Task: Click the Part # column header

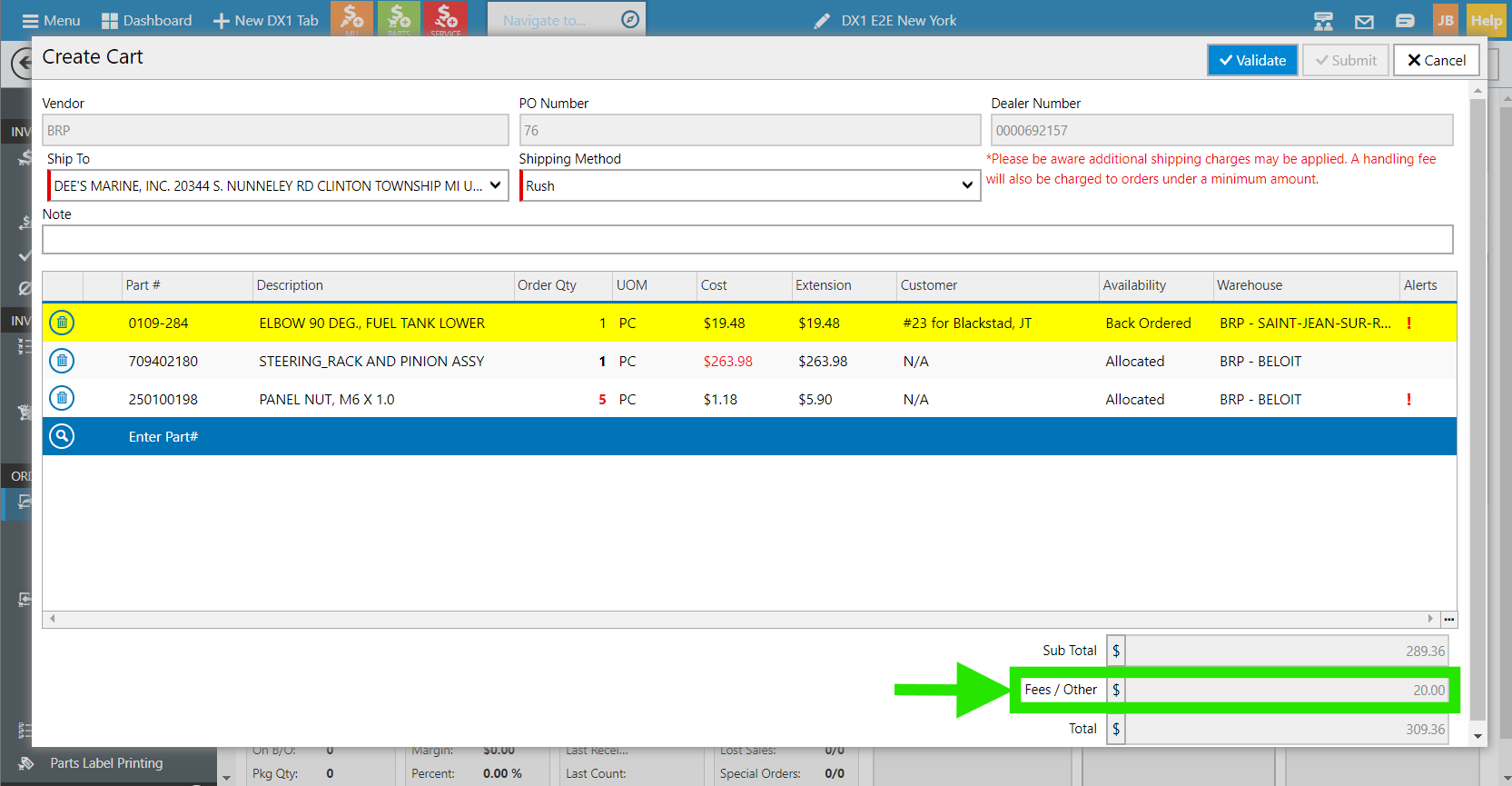Action: pyautogui.click(x=187, y=285)
